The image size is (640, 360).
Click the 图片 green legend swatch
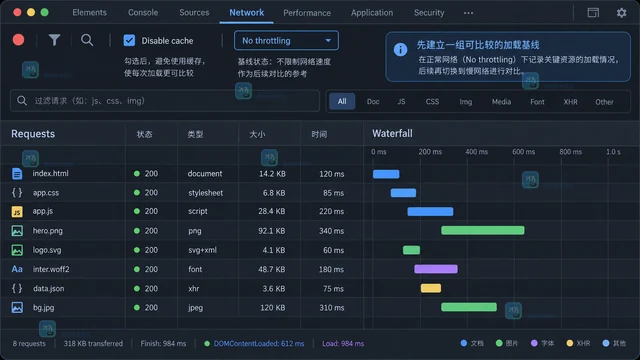499,343
